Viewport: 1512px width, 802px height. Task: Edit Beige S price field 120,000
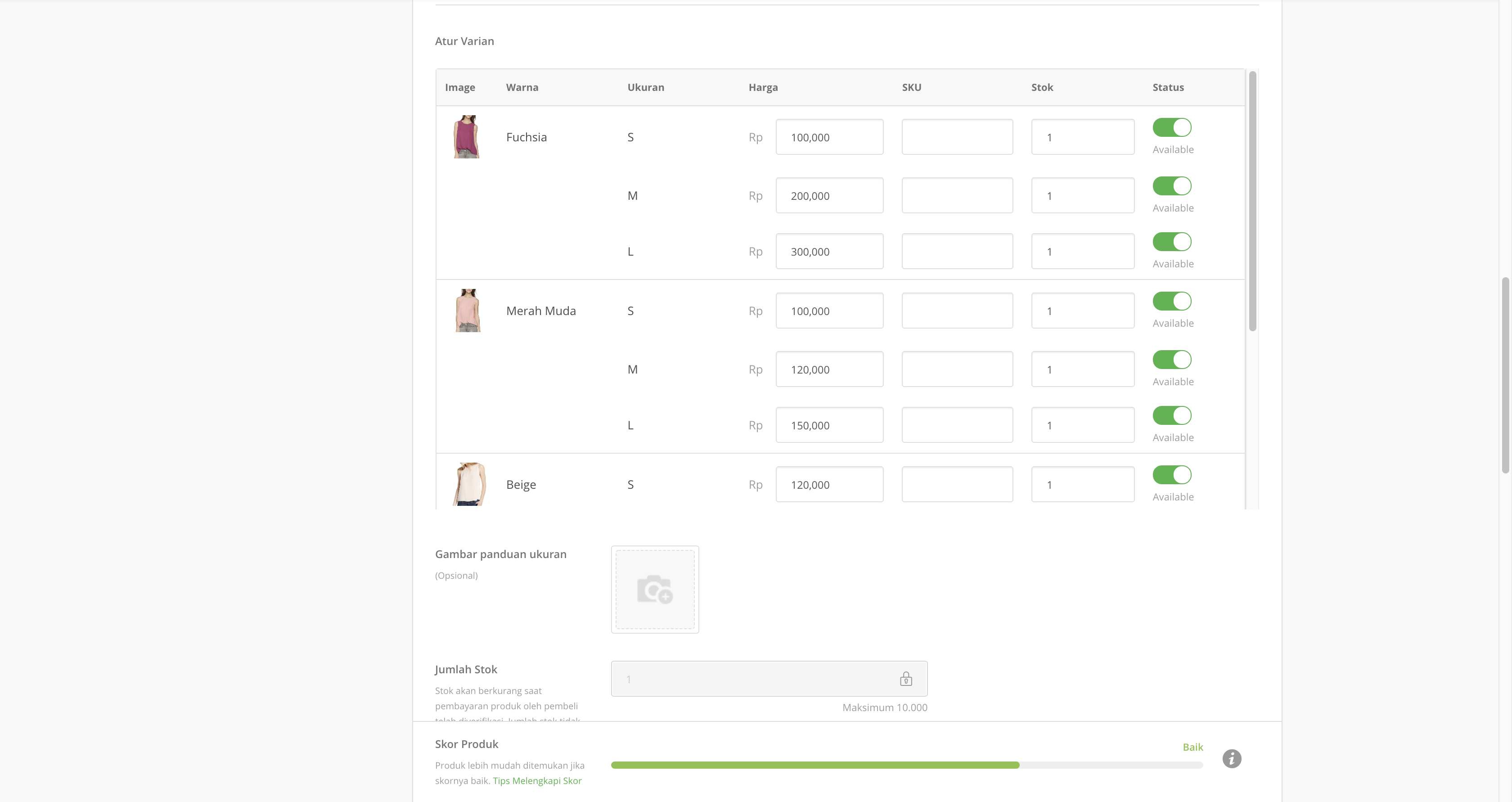829,484
